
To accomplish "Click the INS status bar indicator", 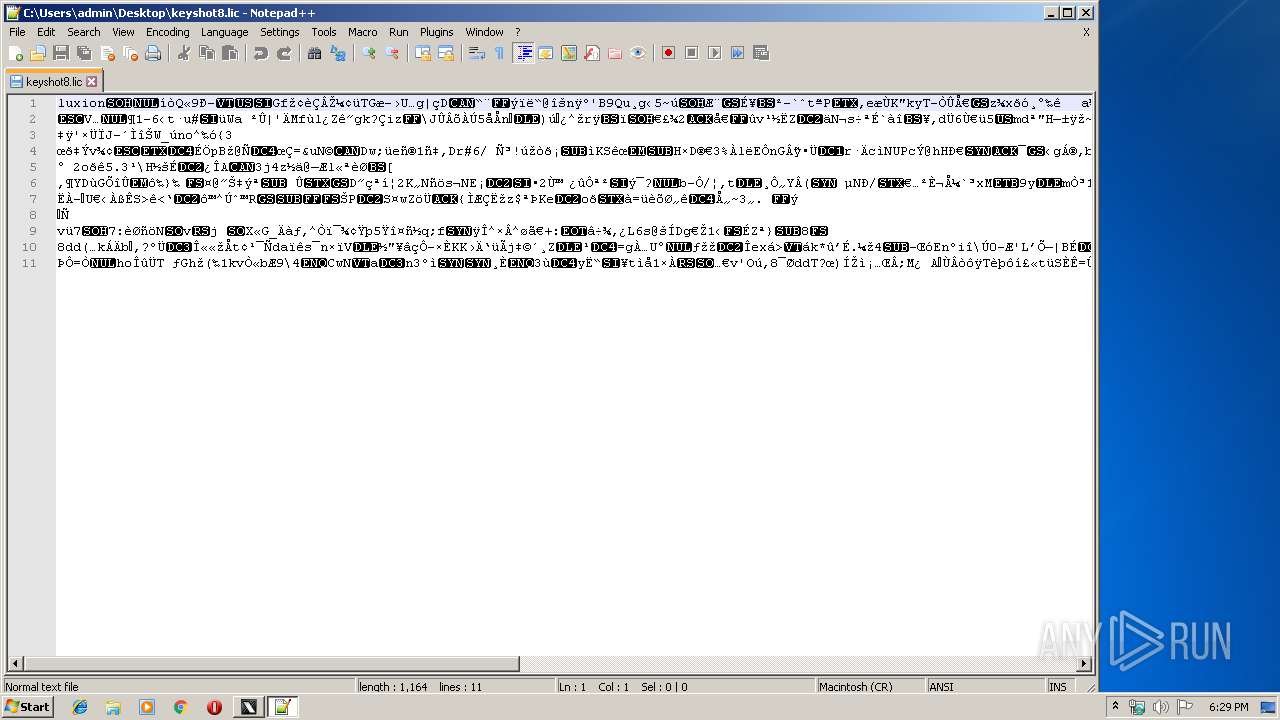I will pos(1058,687).
